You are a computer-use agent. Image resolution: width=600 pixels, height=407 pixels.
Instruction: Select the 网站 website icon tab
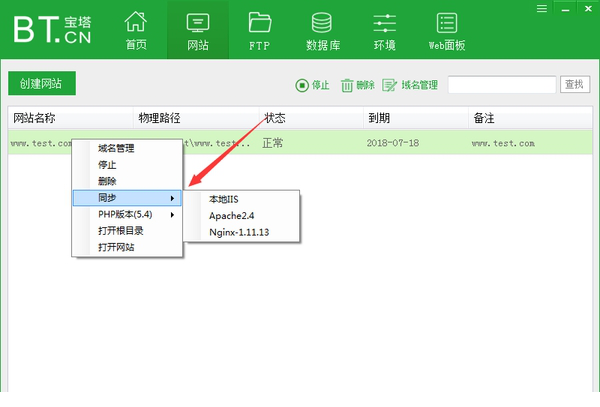click(x=198, y=29)
